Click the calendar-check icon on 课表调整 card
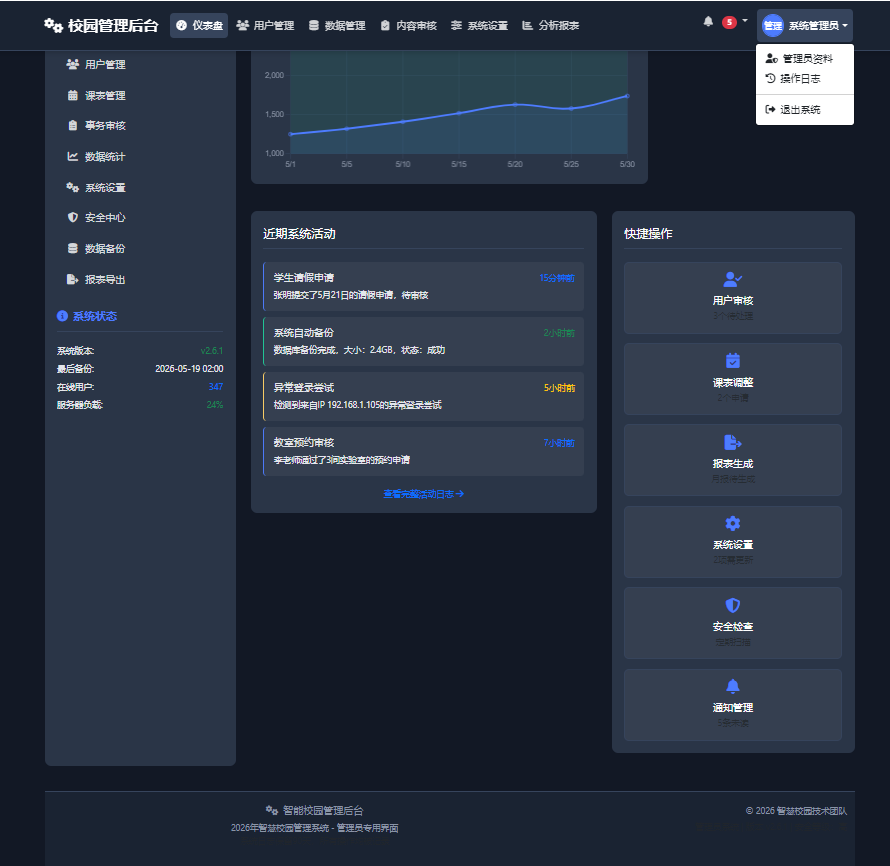 733,360
